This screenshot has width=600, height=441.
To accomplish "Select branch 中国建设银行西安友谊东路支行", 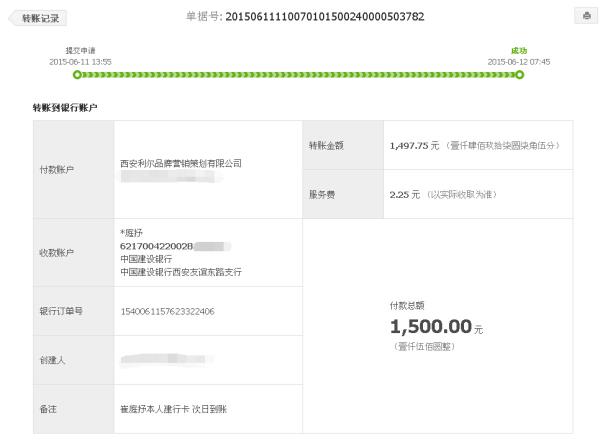I will [181, 272].
